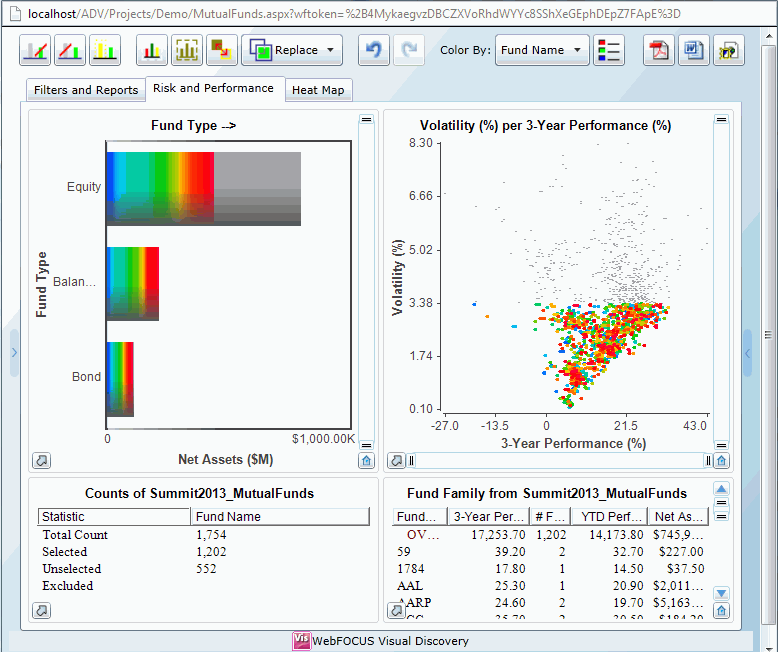Open scatter plot top menu icon
Image resolution: width=778 pixels, height=652 pixels.
click(721, 119)
